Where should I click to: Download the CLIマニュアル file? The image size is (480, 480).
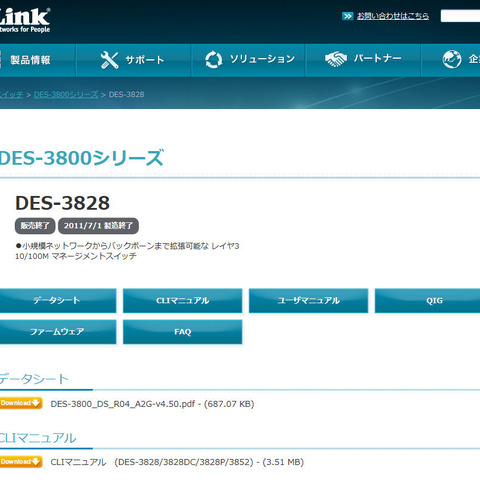tap(21, 462)
